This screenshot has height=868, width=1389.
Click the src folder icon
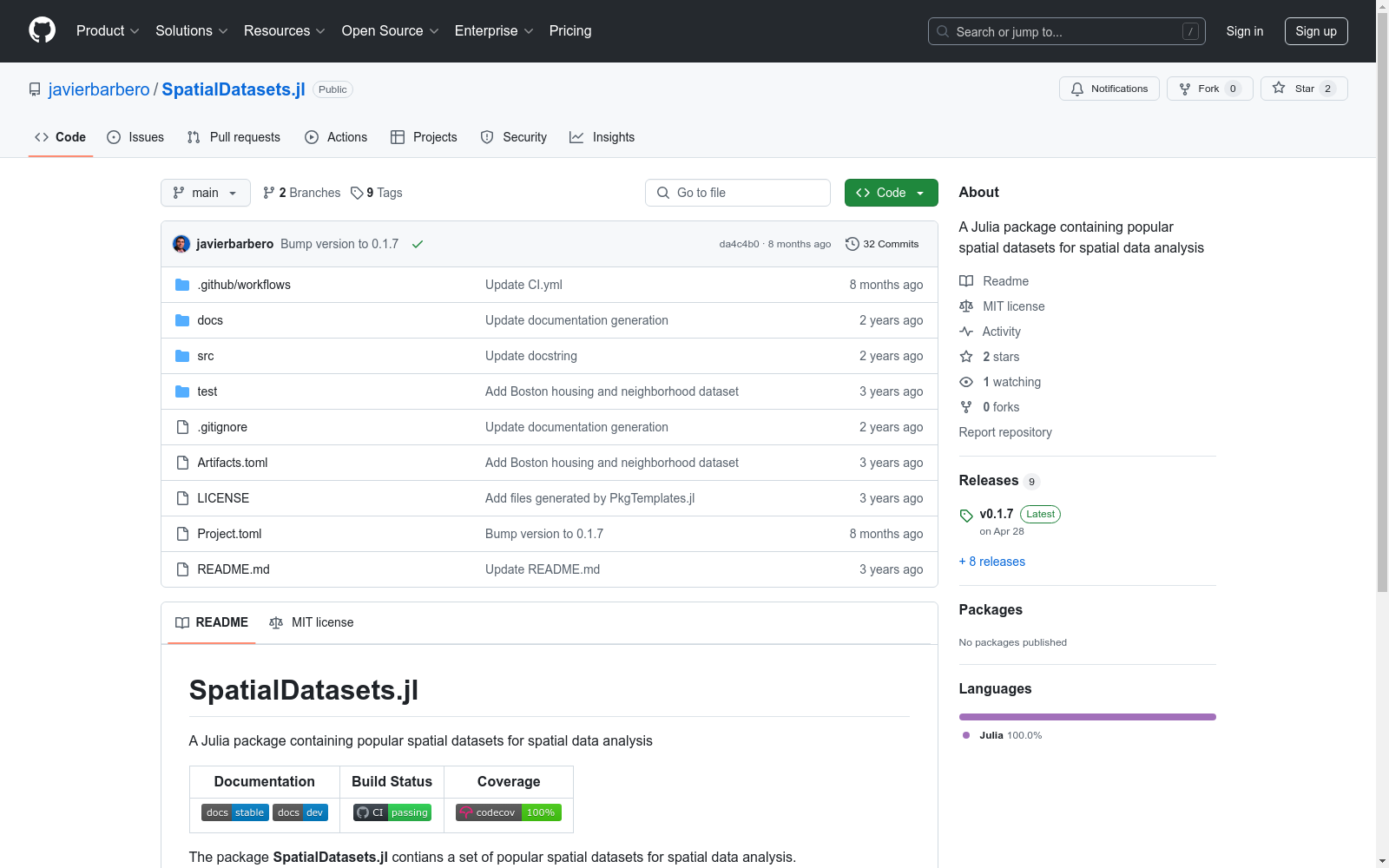tap(182, 356)
